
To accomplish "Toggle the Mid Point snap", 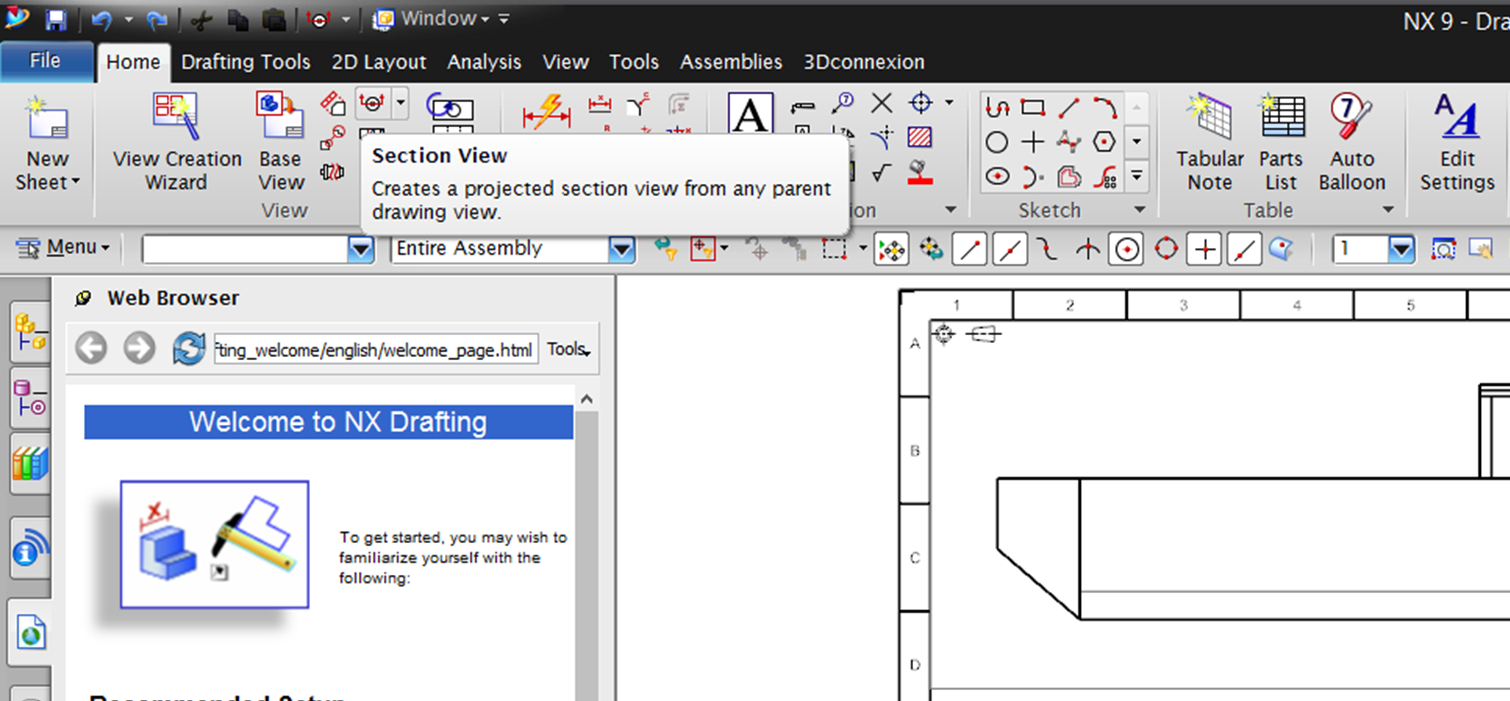I will [x=1009, y=249].
